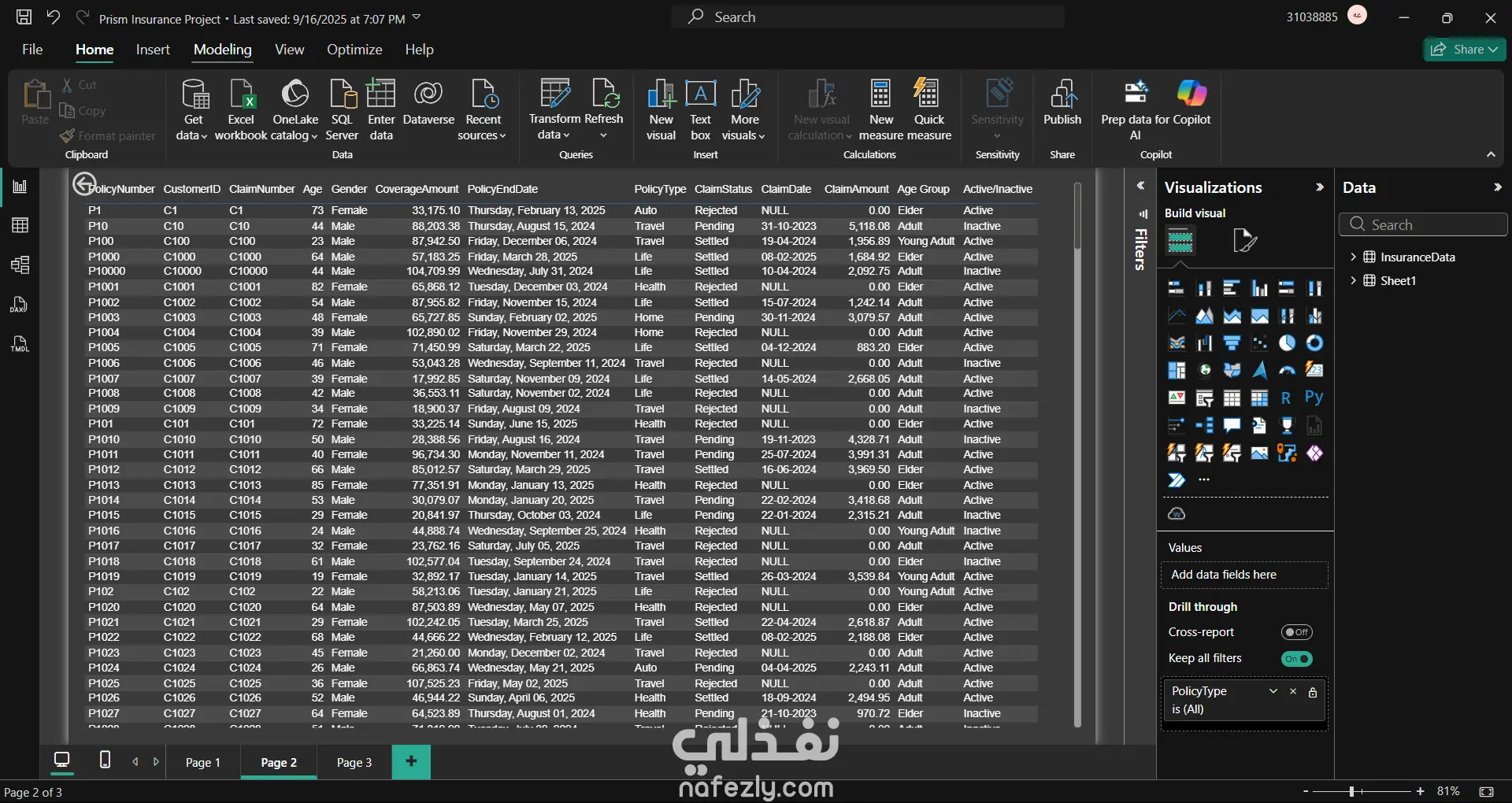Viewport: 1512px width, 803px height.
Task: Click the New measure button
Action: 881,109
